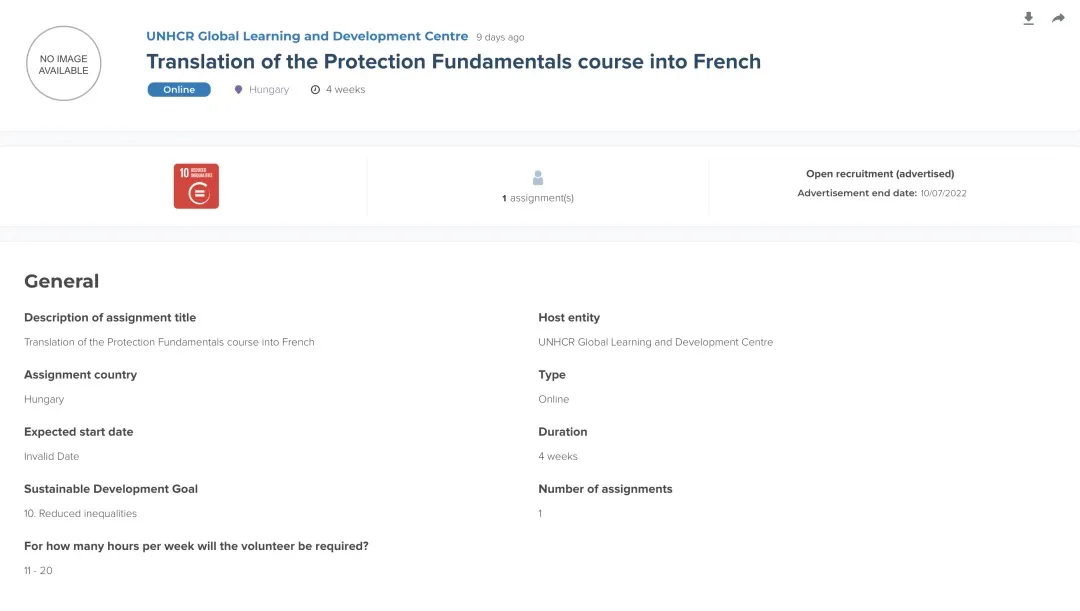Click the host entity value text
Screen dimensions: 1080x611
pos(655,342)
